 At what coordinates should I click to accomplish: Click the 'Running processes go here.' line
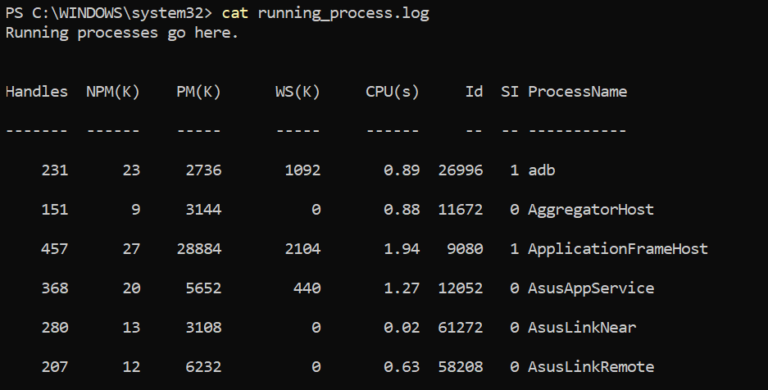click(x=122, y=33)
